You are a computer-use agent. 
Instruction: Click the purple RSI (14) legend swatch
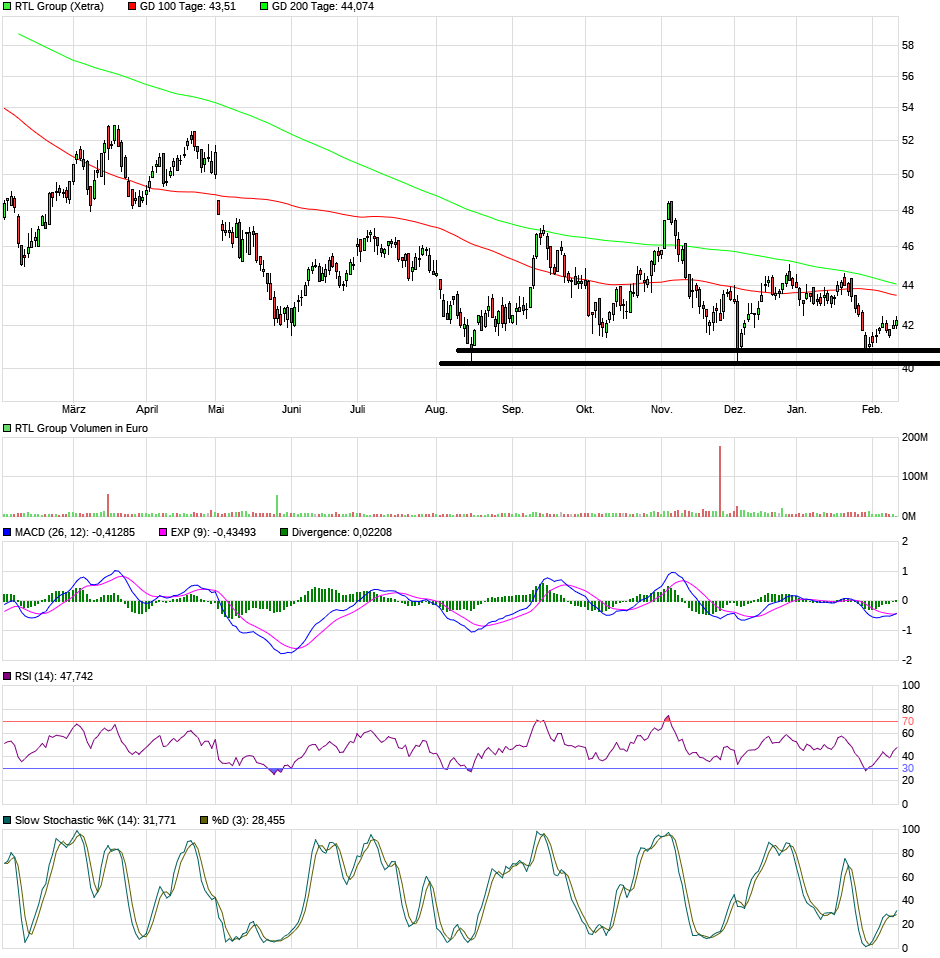(x=8, y=677)
